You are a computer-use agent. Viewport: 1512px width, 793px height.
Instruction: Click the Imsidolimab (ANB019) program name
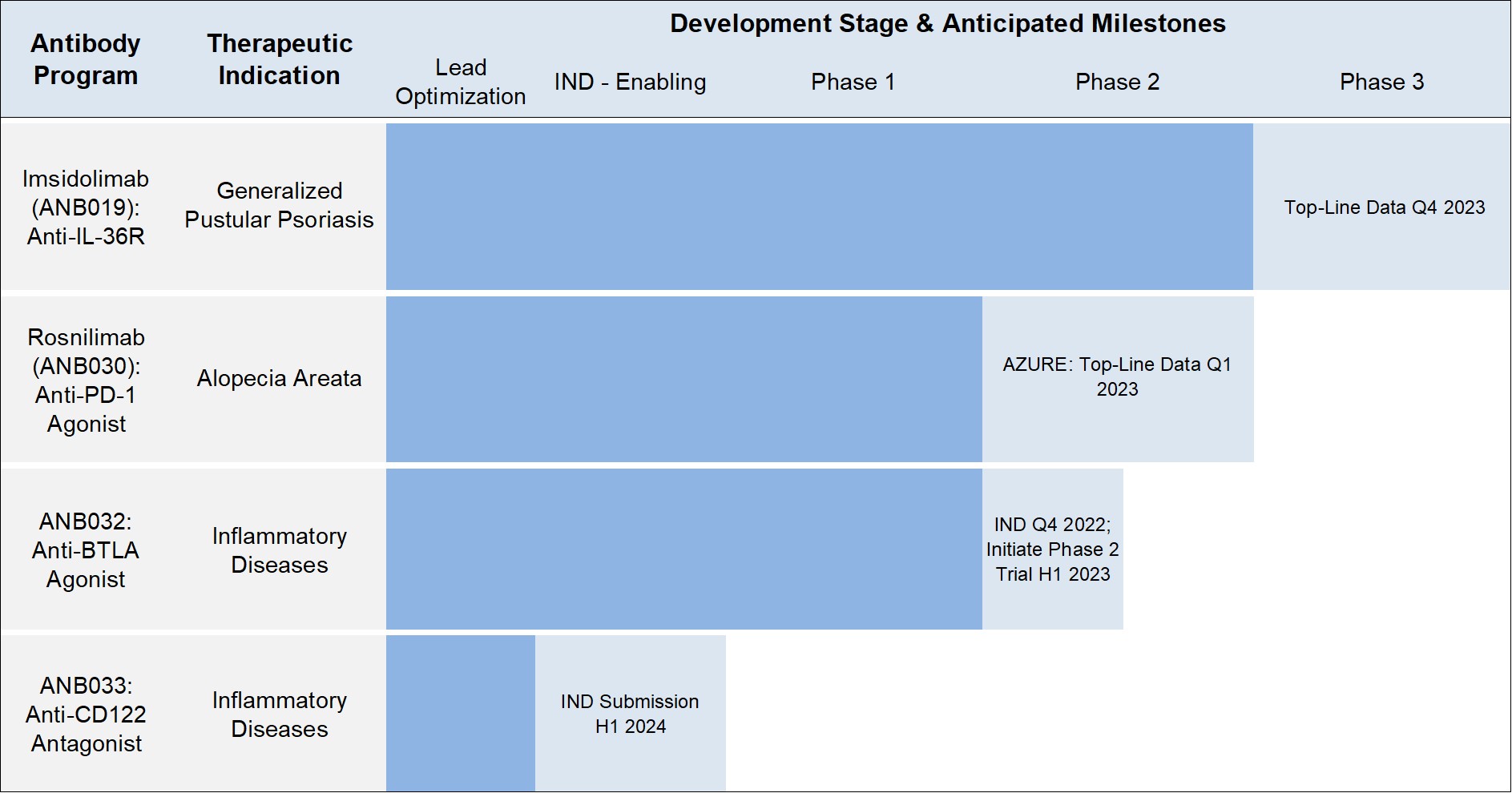tap(86, 207)
